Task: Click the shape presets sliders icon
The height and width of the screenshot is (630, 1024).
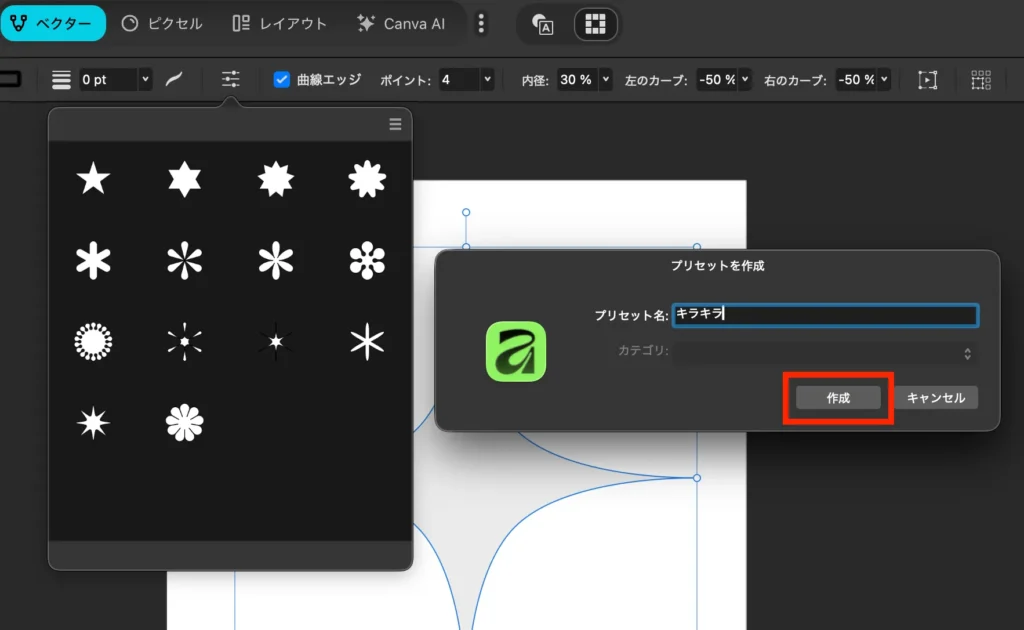Action: [231, 79]
